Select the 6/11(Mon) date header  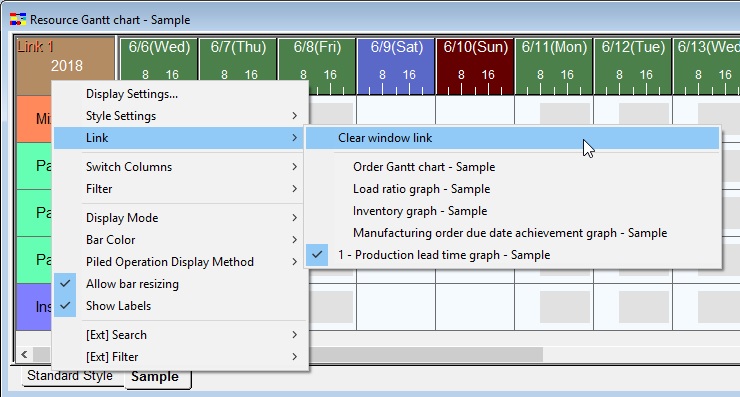pyautogui.click(x=554, y=66)
